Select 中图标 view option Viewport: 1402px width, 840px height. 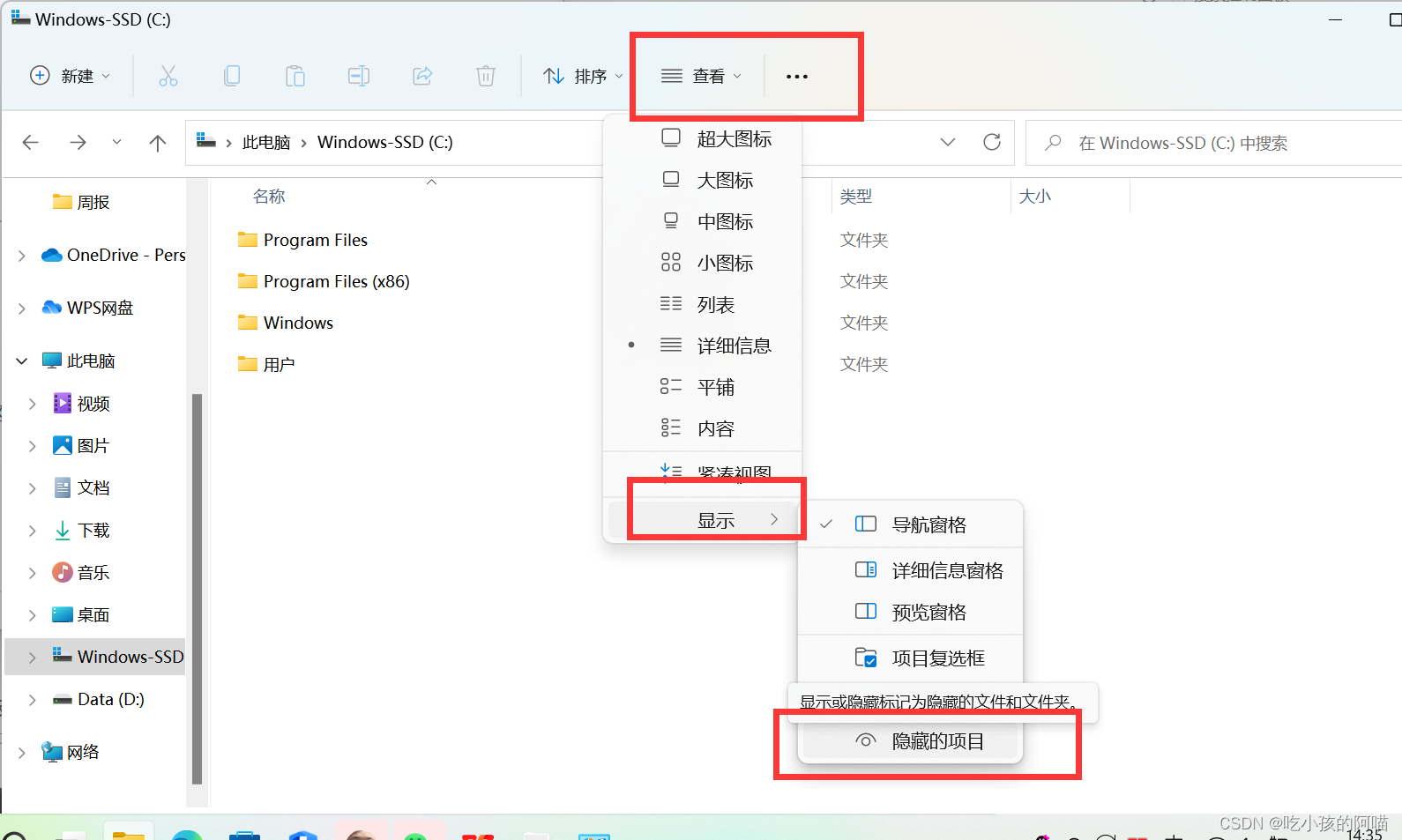coord(703,222)
